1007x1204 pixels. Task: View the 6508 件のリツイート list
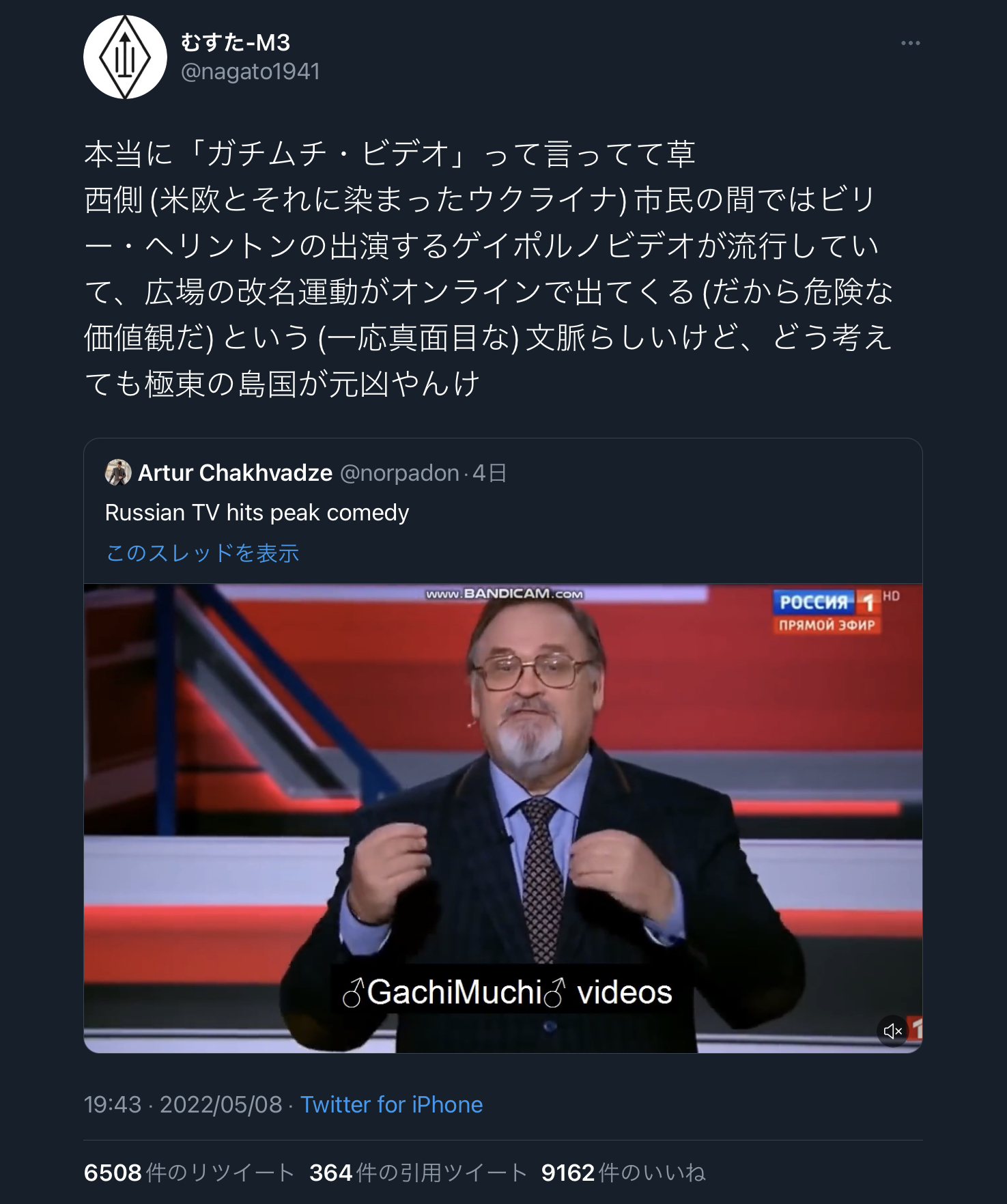[x=189, y=1173]
